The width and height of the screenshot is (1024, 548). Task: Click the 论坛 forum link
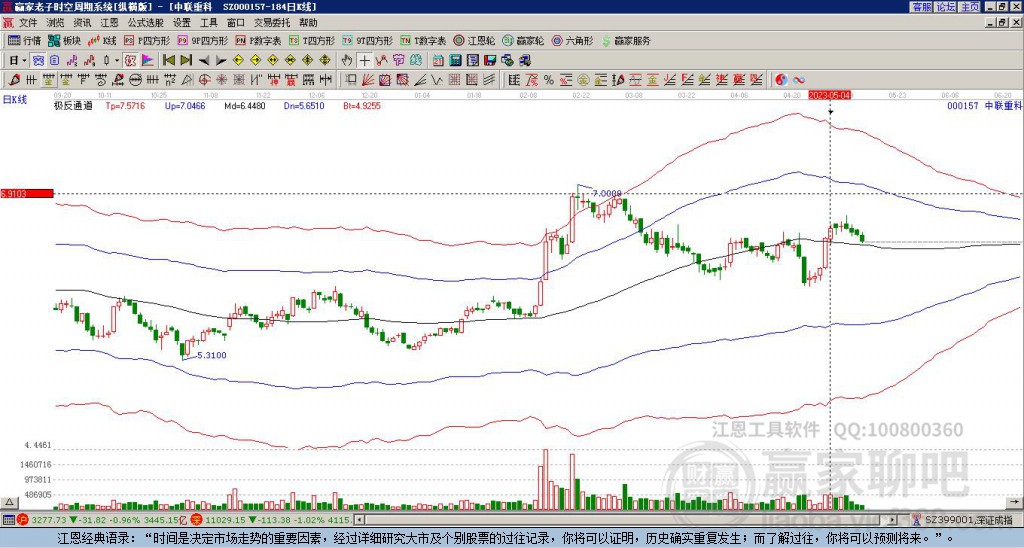945,6
